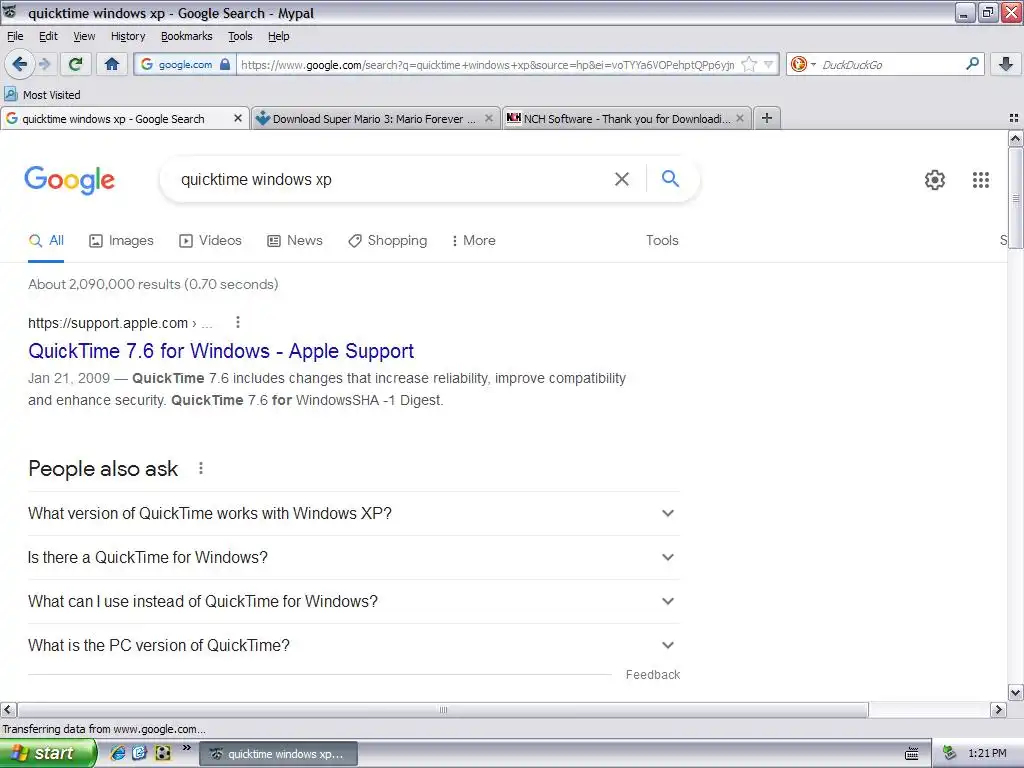Viewport: 1024px width, 768px height.
Task: Submit search with blue magnifier
Action: (670, 178)
